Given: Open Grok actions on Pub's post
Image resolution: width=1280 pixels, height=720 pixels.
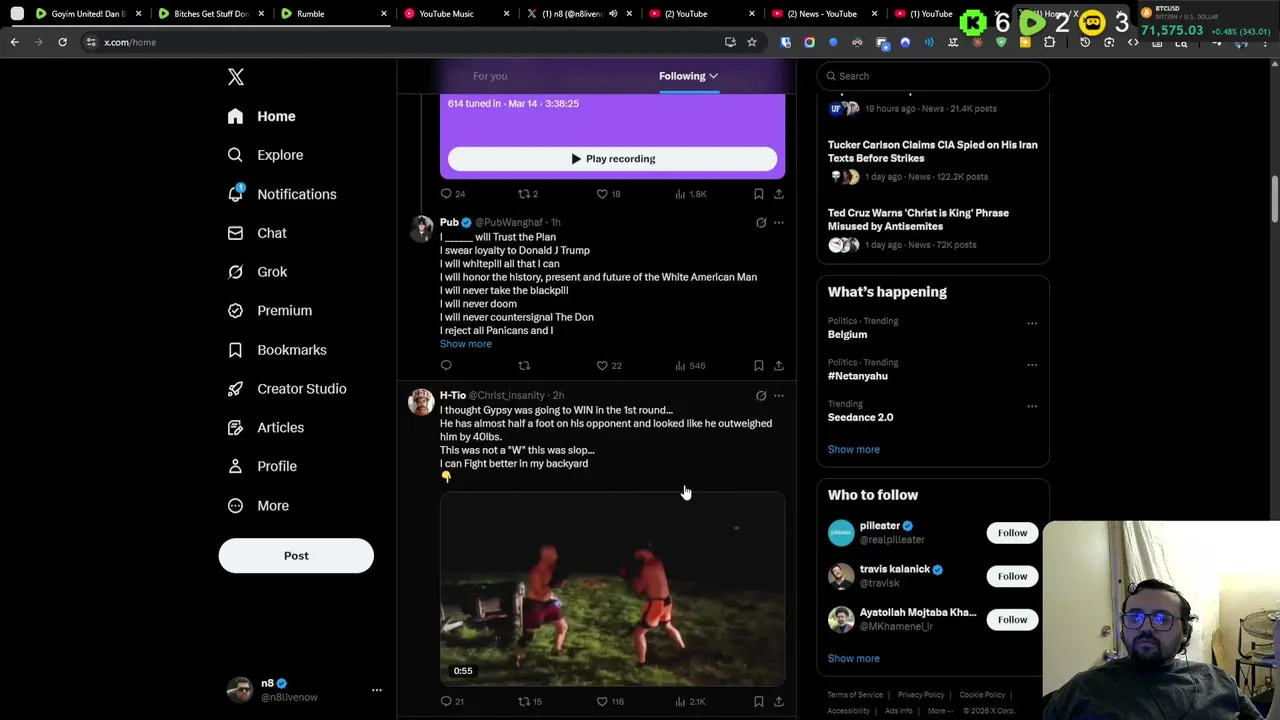Looking at the screenshot, I should tap(761, 223).
